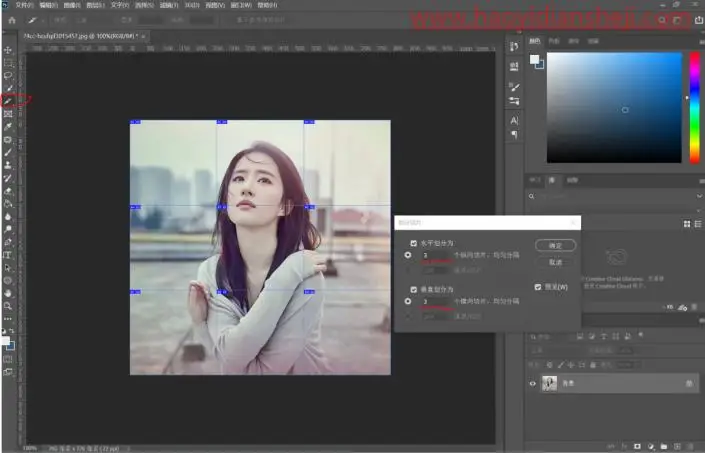Close the open document tab
The image size is (705, 453).
[x=143, y=36]
